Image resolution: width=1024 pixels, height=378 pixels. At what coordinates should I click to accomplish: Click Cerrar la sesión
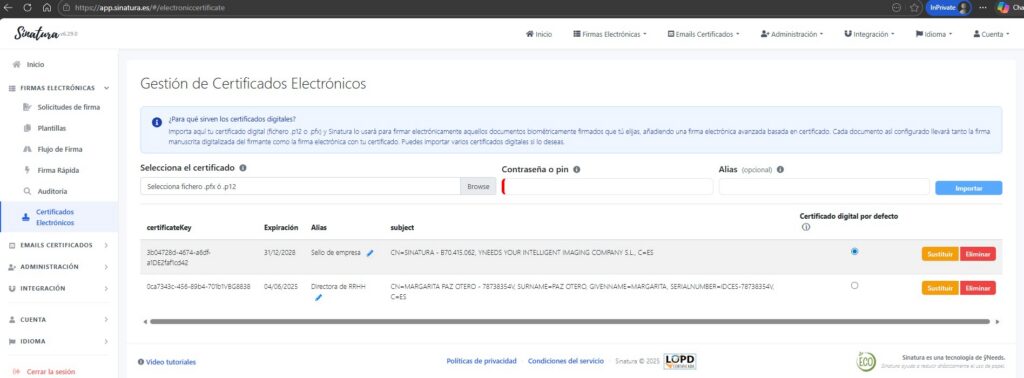coord(44,371)
